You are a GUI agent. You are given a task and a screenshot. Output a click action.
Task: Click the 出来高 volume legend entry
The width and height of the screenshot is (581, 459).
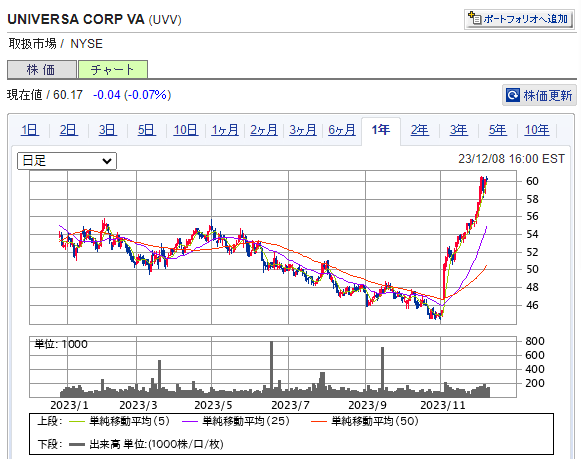(x=146, y=444)
